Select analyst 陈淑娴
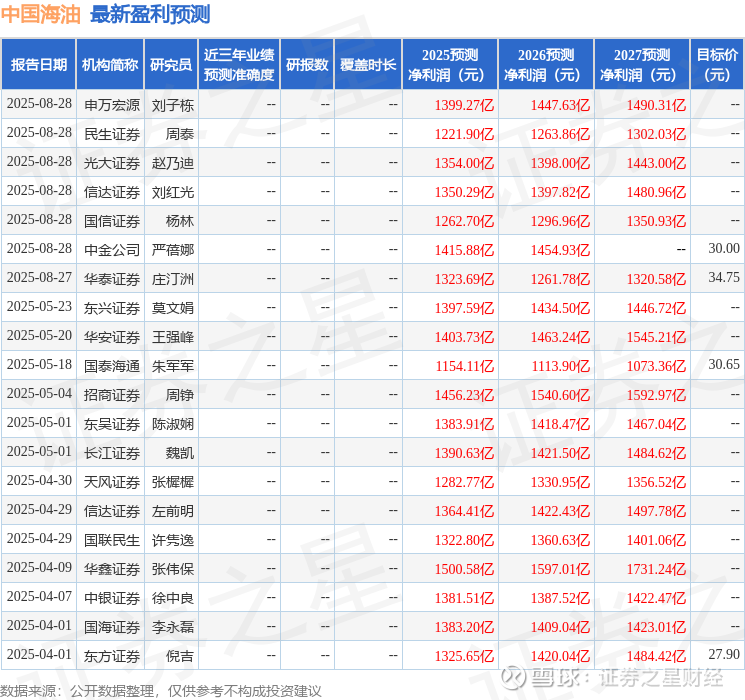Viewport: 745px width, 700px height. coord(172,424)
